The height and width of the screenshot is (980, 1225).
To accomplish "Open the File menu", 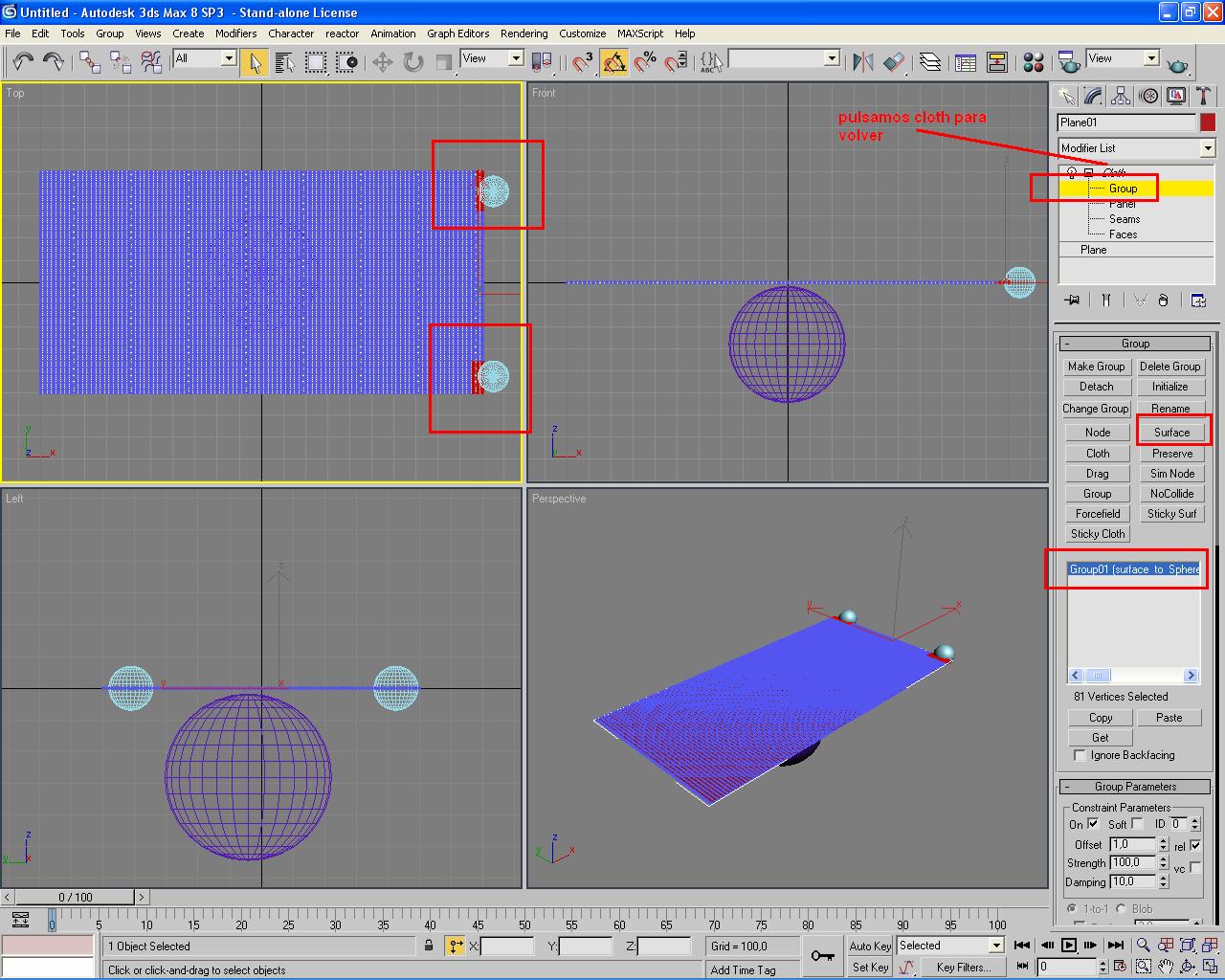I will pyautogui.click(x=12, y=33).
